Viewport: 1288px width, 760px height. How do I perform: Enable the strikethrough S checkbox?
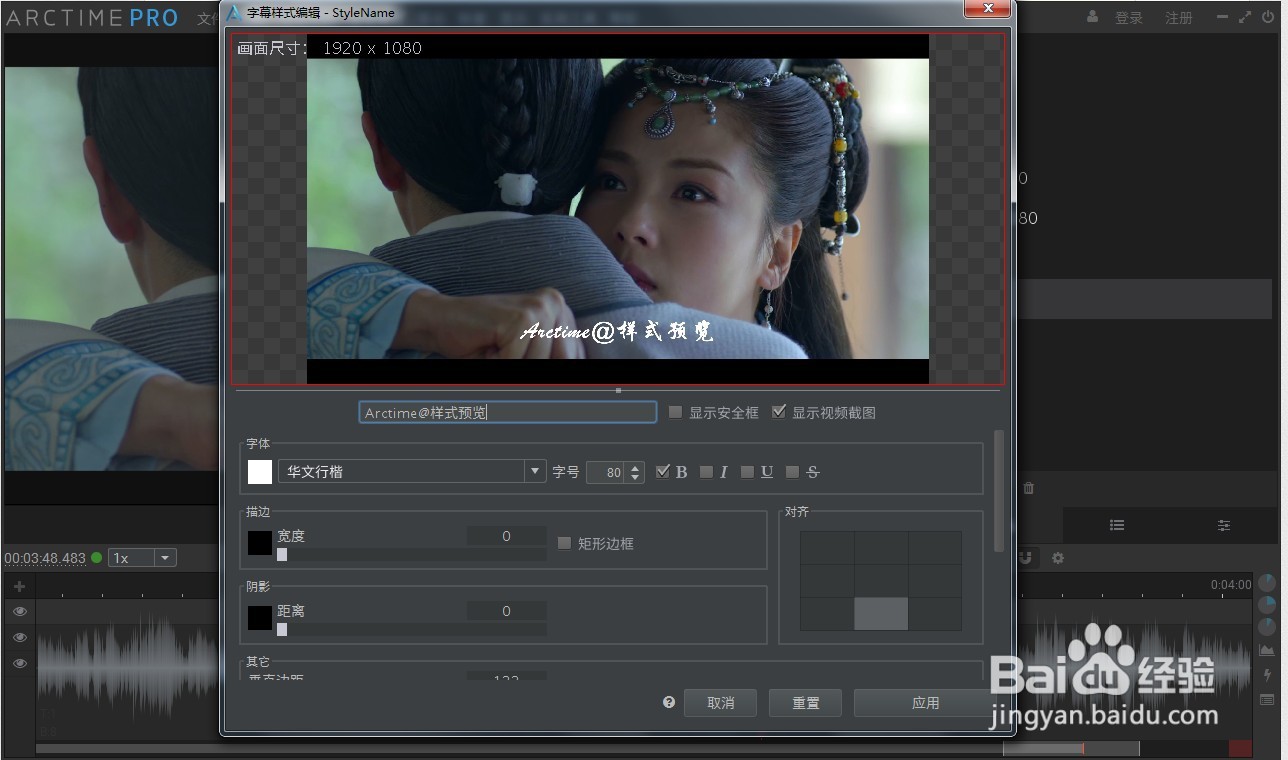point(792,472)
